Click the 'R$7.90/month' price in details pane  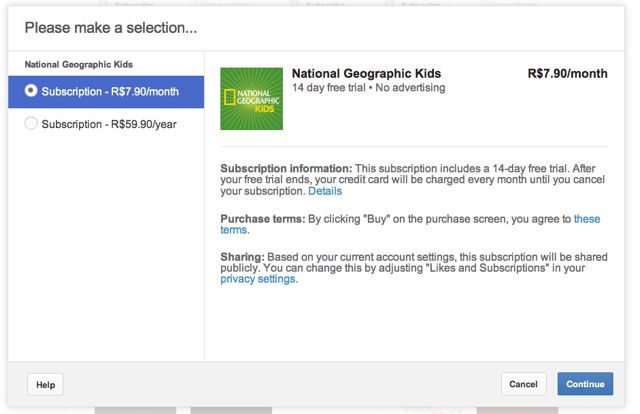(567, 73)
